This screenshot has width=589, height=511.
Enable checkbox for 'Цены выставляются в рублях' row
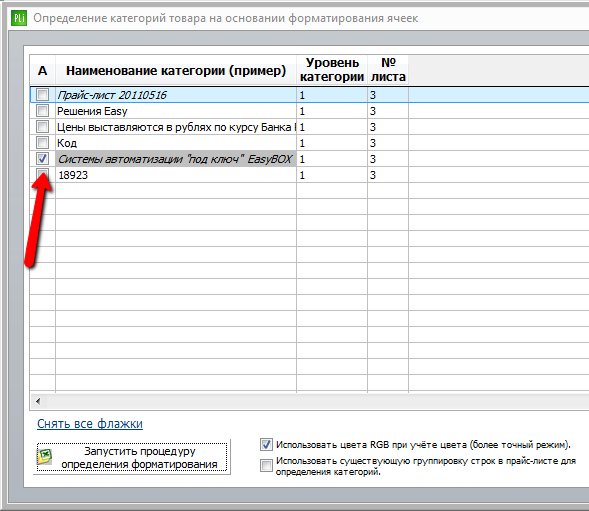tap(42, 127)
